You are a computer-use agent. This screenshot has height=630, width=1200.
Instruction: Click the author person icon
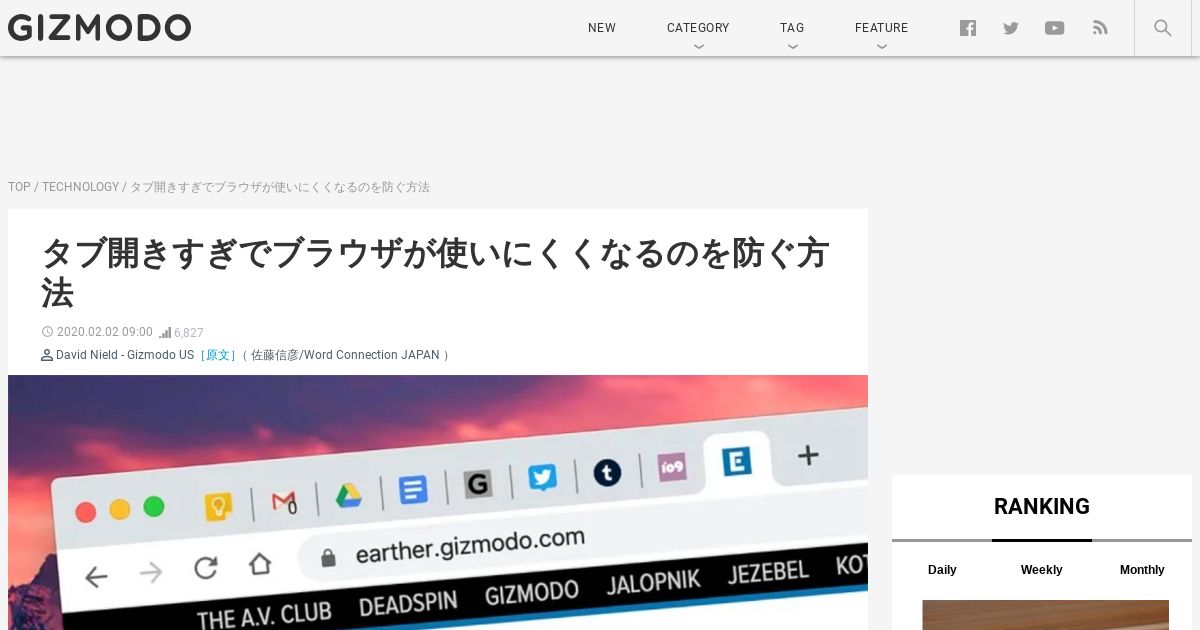[x=47, y=355]
